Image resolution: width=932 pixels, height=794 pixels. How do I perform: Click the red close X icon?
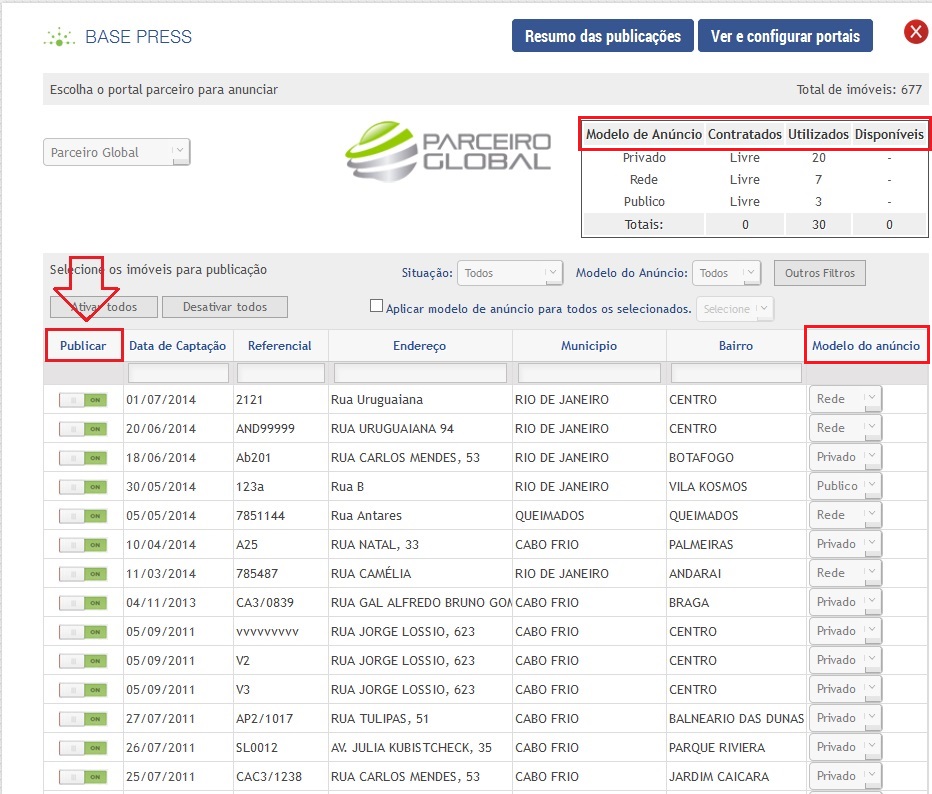click(x=915, y=33)
